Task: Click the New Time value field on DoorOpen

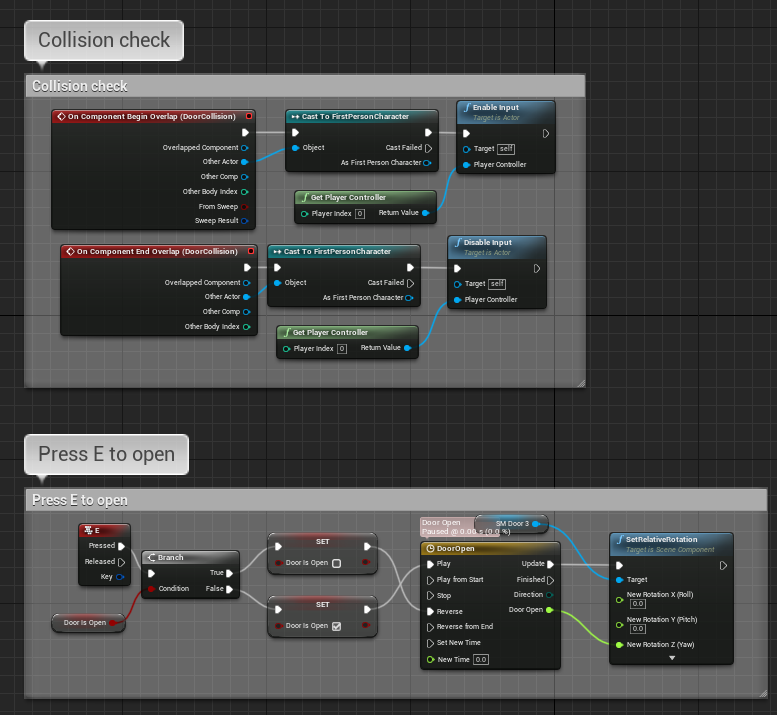Action: [x=480, y=659]
